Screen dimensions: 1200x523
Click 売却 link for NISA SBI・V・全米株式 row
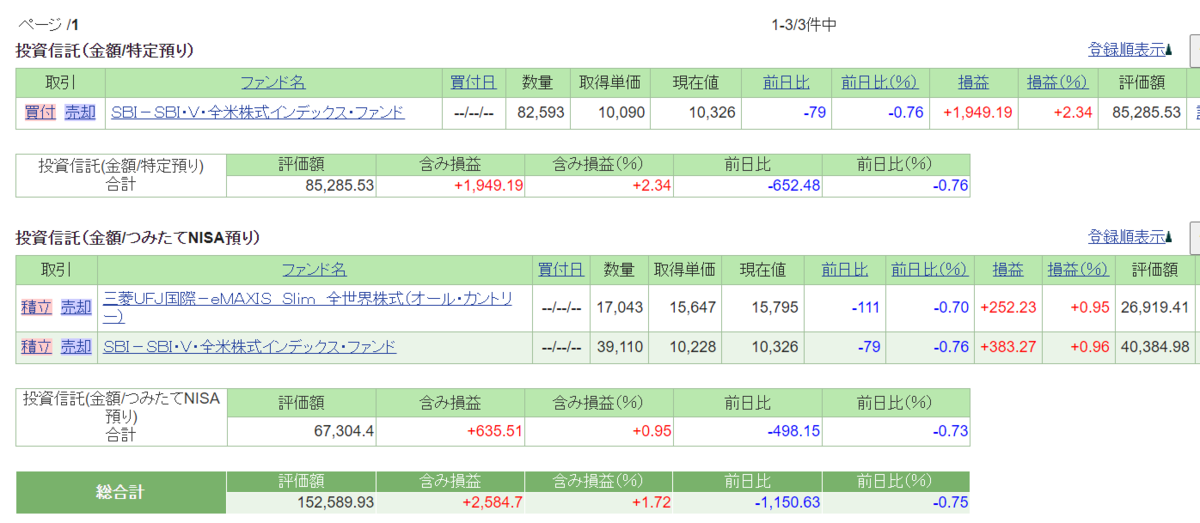click(76, 347)
